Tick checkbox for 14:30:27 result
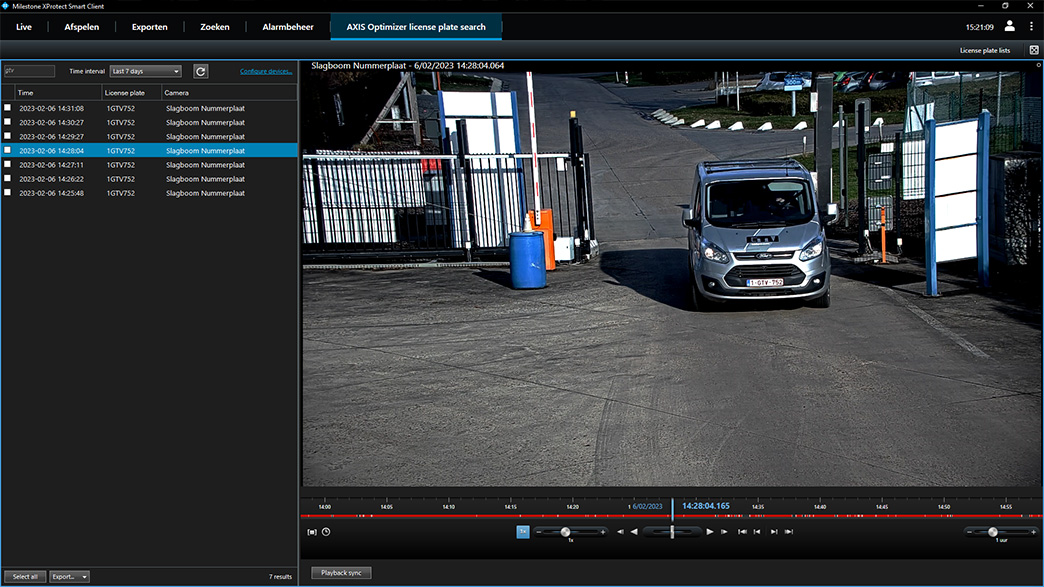The height and width of the screenshot is (587, 1044). pos(7,122)
